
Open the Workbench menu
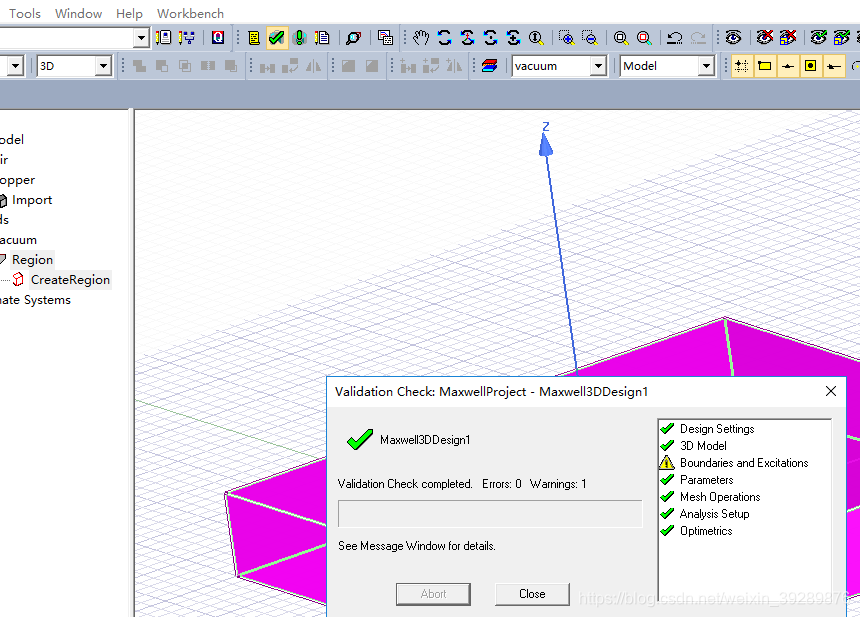(x=190, y=13)
